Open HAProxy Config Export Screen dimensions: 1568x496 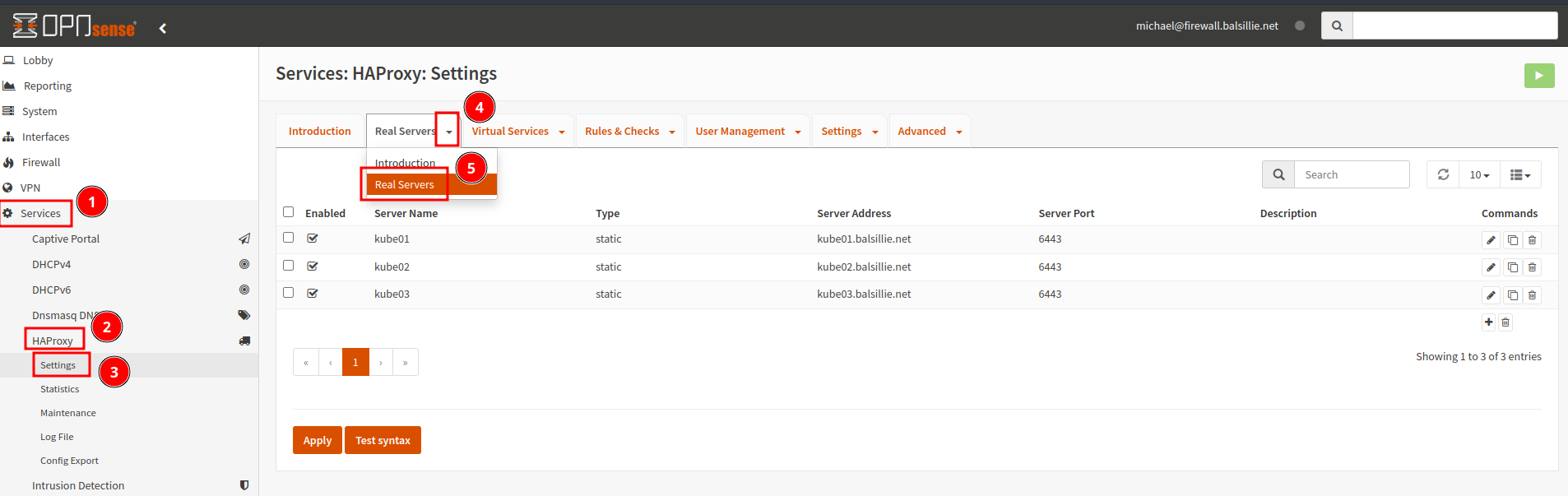pyautogui.click(x=69, y=461)
